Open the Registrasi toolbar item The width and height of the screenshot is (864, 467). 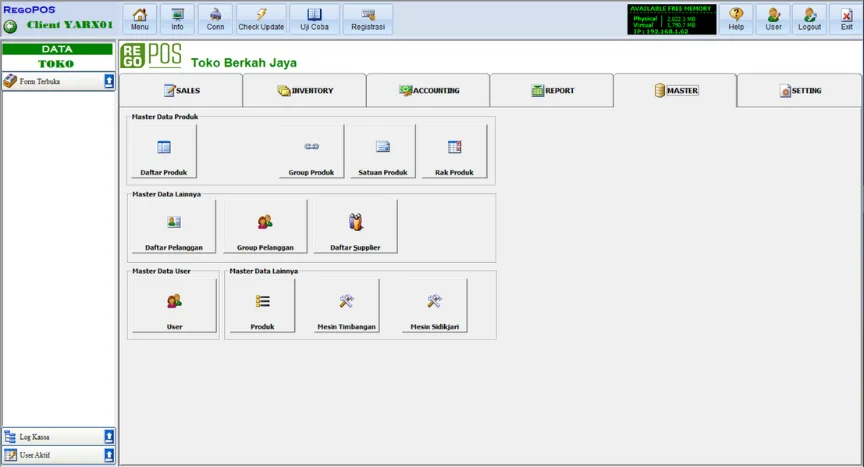(368, 19)
